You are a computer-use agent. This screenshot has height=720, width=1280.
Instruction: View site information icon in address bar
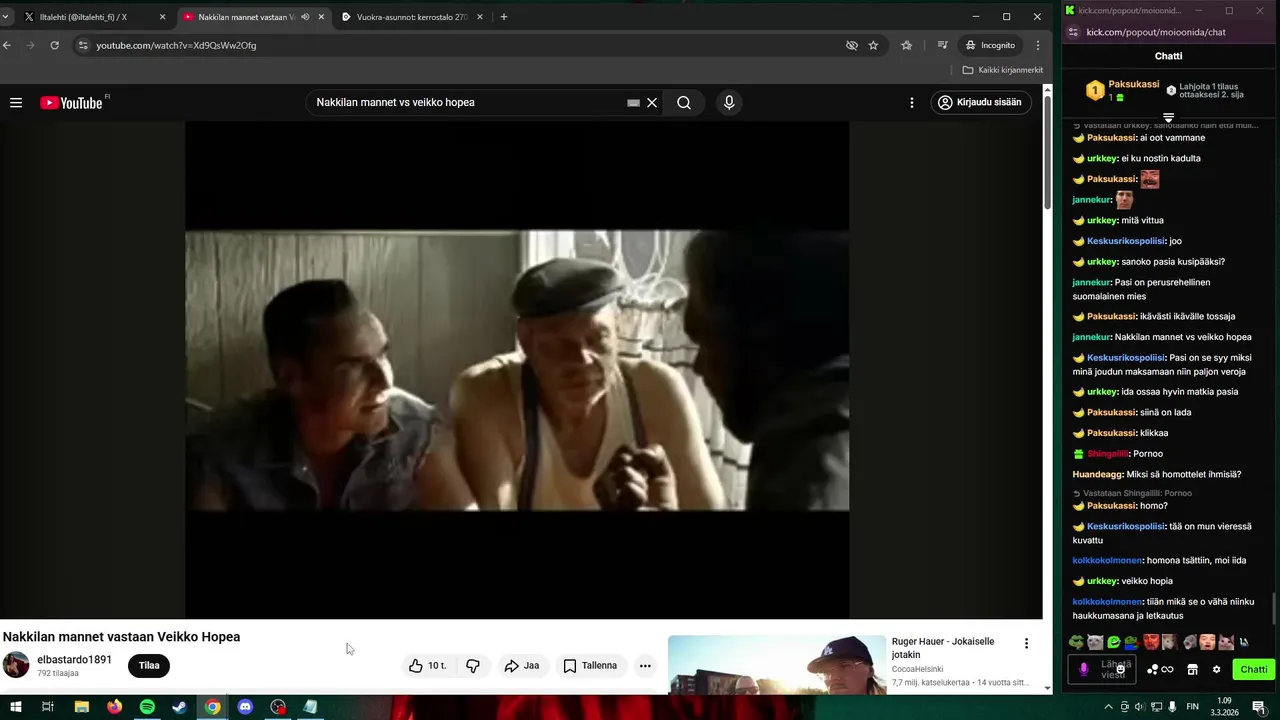click(83, 45)
